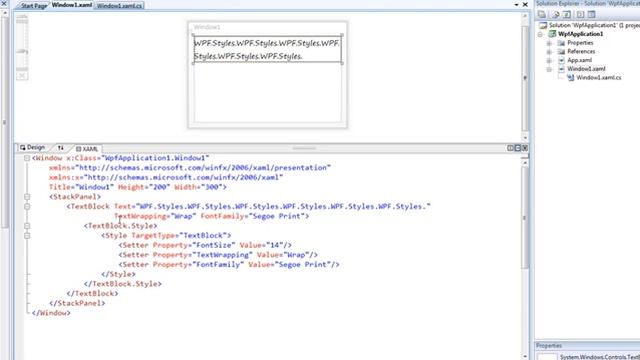
Task: Click the FontFamily setter line in XAML
Action: [229, 264]
